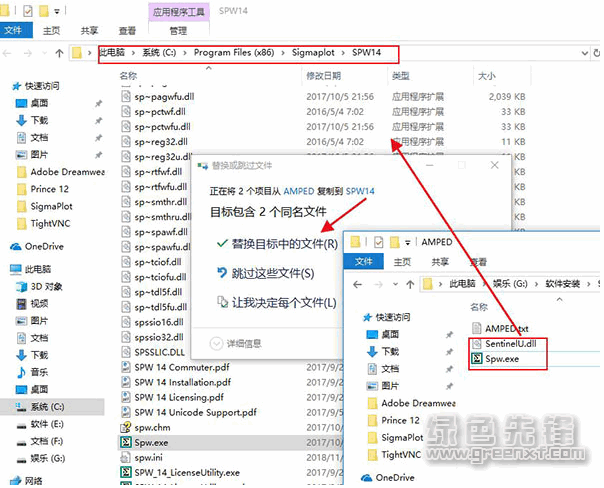Open the 查看 ribbon tab in SPW14 window

pyautogui.click(x=127, y=30)
